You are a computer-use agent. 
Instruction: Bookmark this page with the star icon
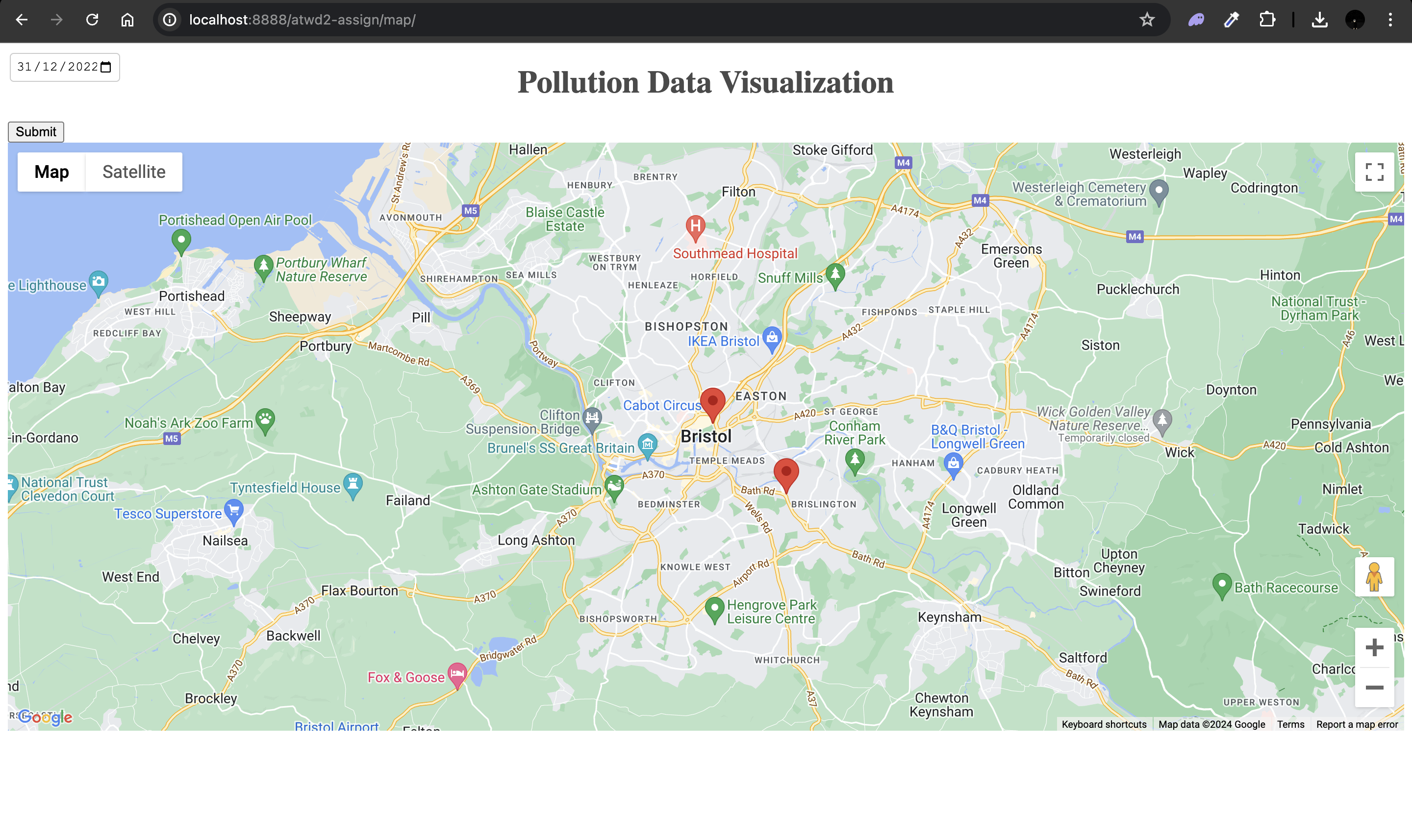pyautogui.click(x=1146, y=20)
